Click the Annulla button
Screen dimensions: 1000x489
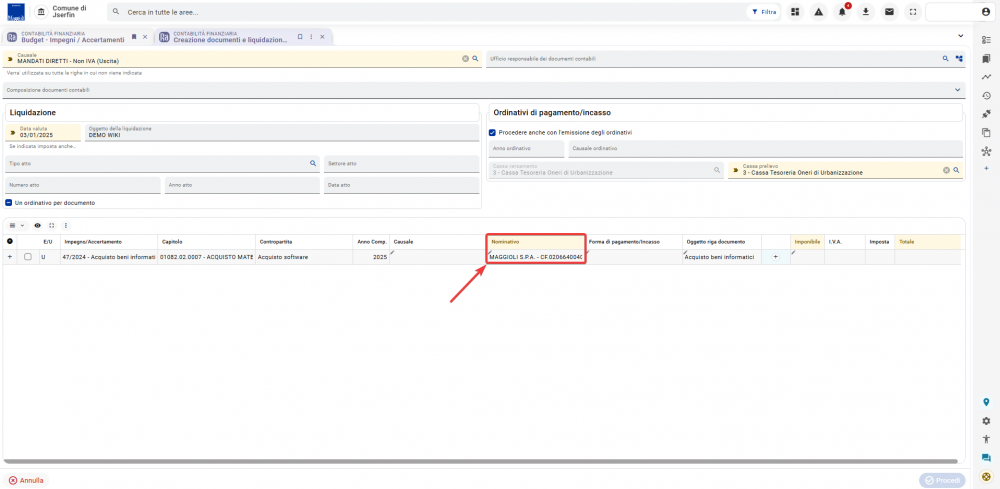[x=26, y=480]
